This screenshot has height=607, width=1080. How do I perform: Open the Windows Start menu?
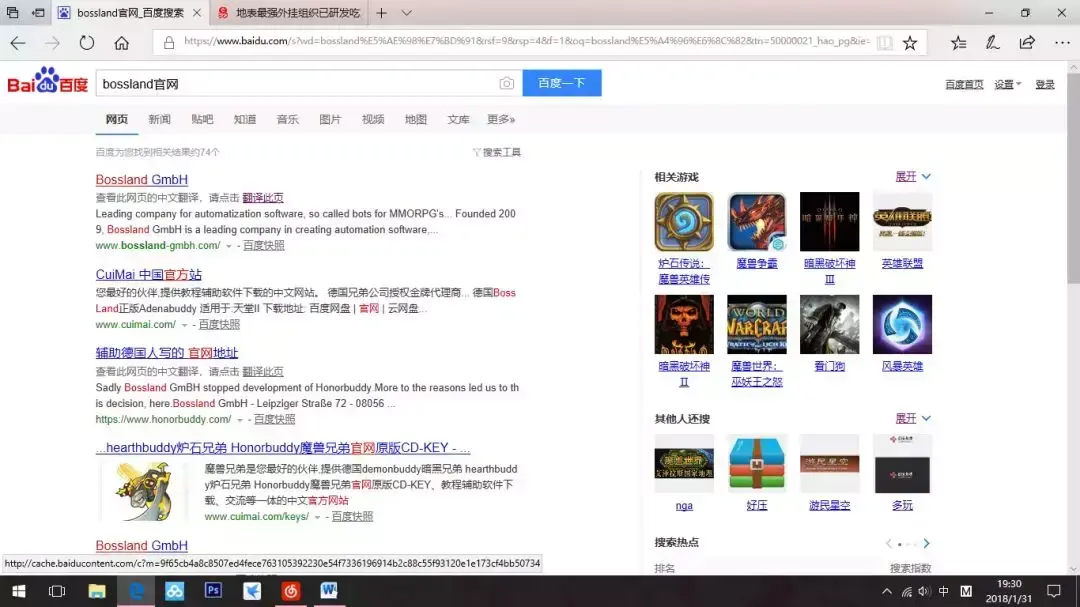tap(19, 591)
